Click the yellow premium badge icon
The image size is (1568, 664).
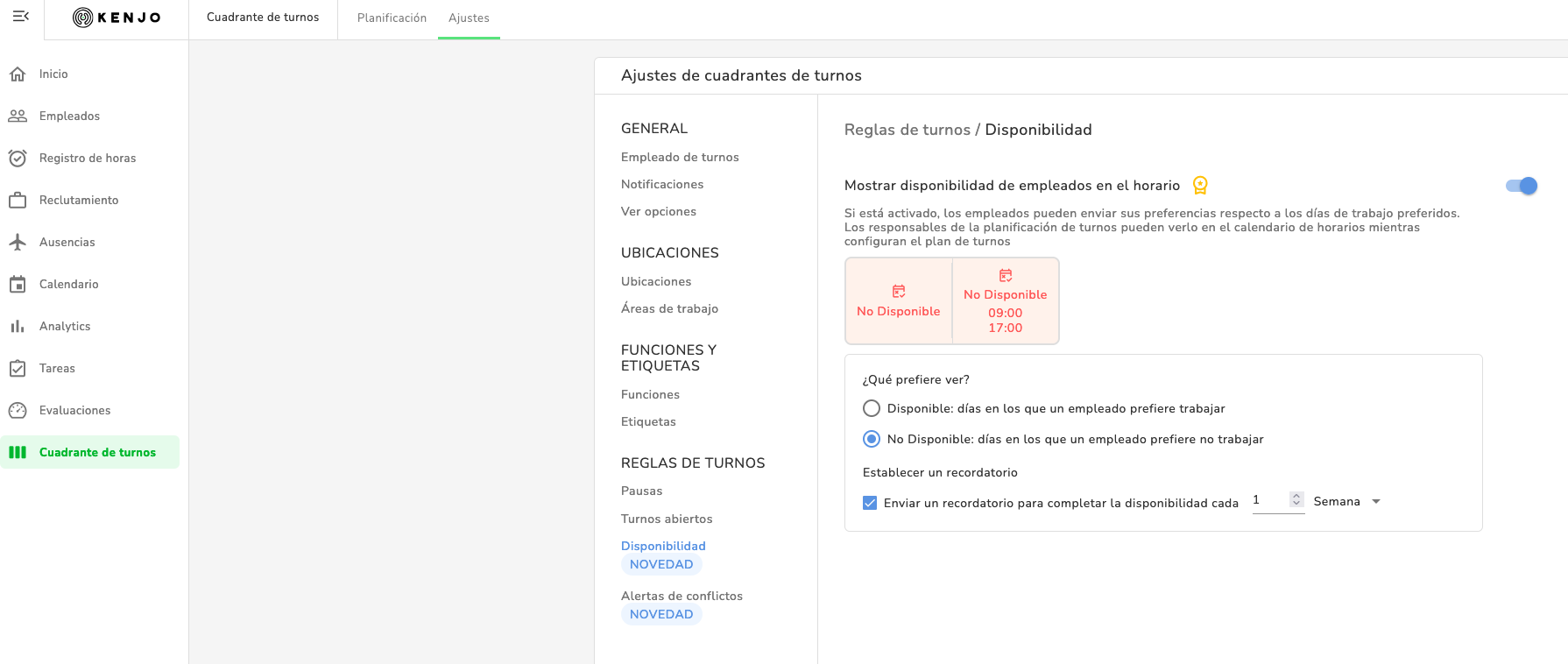click(x=1200, y=186)
